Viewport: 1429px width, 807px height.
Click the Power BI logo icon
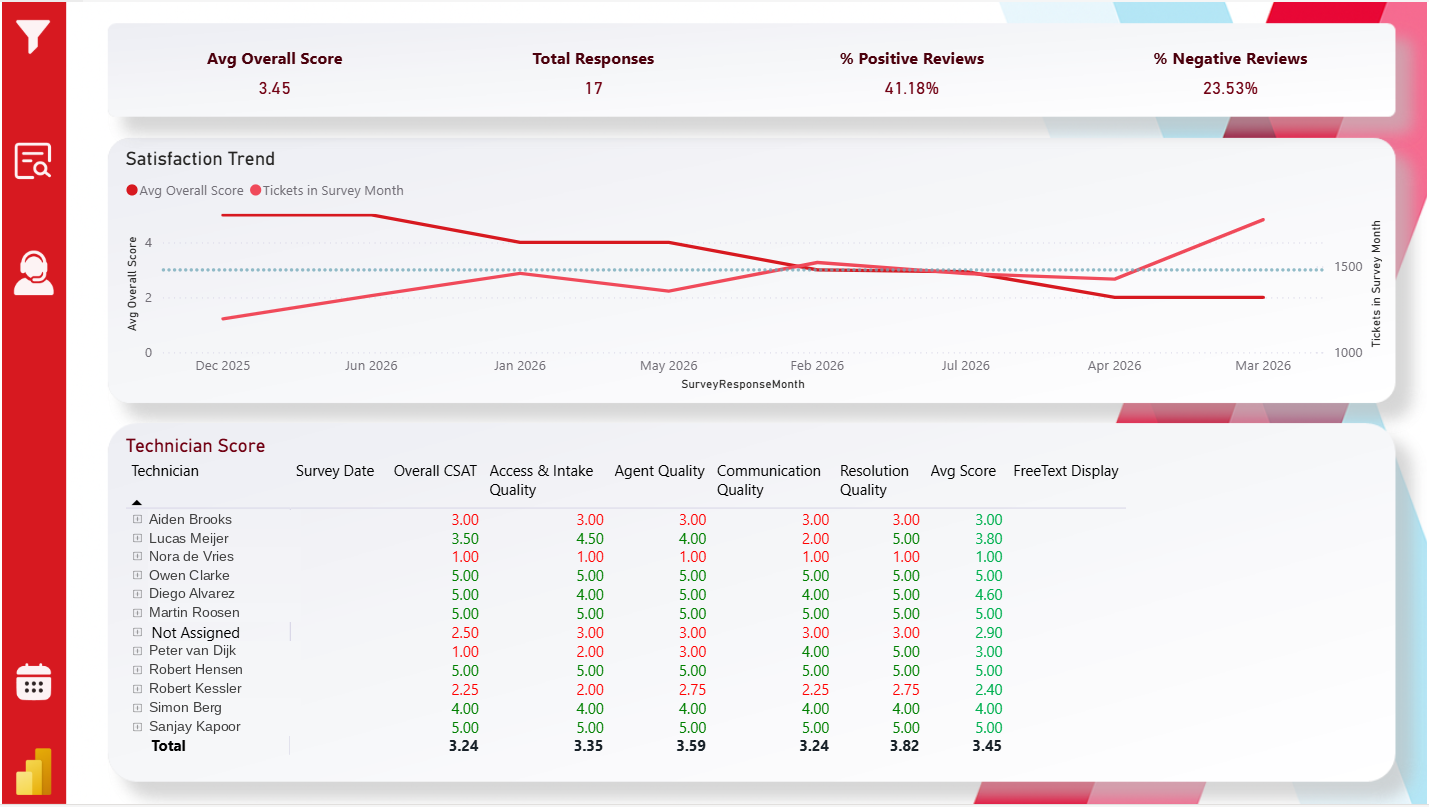33,774
